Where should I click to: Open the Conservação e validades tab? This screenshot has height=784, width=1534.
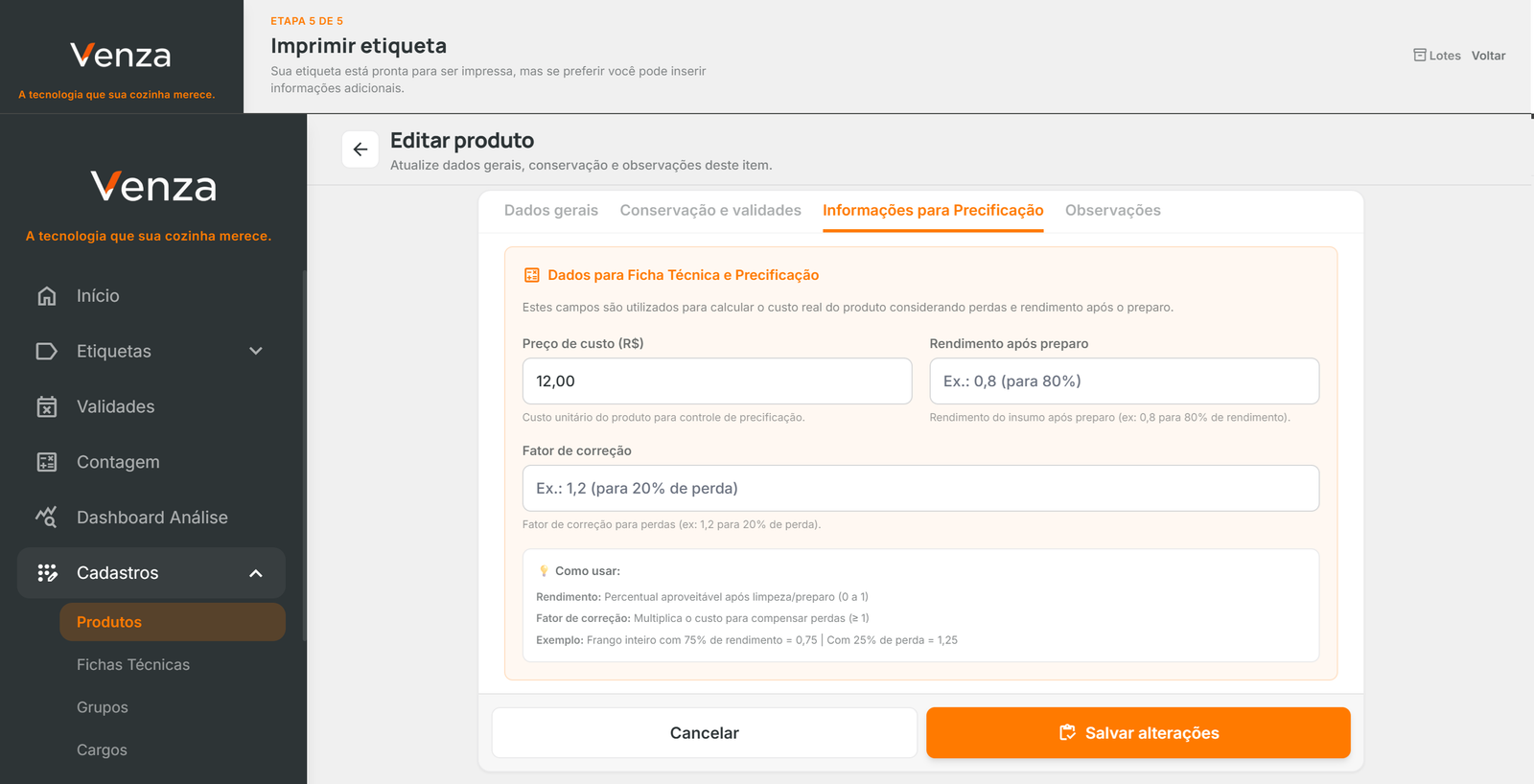[710, 211]
